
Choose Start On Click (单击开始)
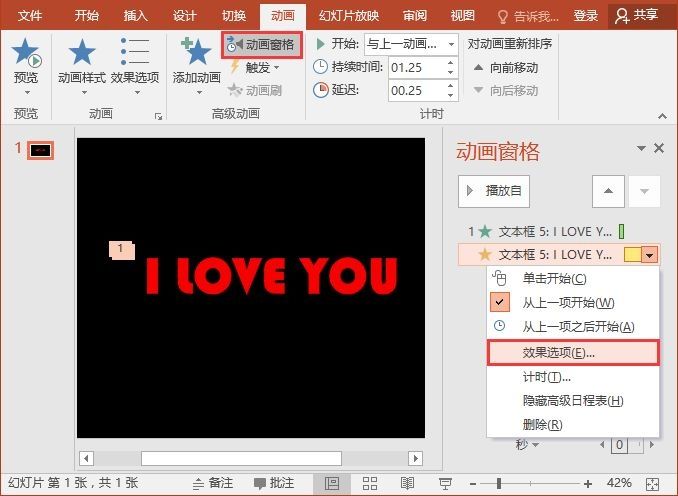pos(573,278)
